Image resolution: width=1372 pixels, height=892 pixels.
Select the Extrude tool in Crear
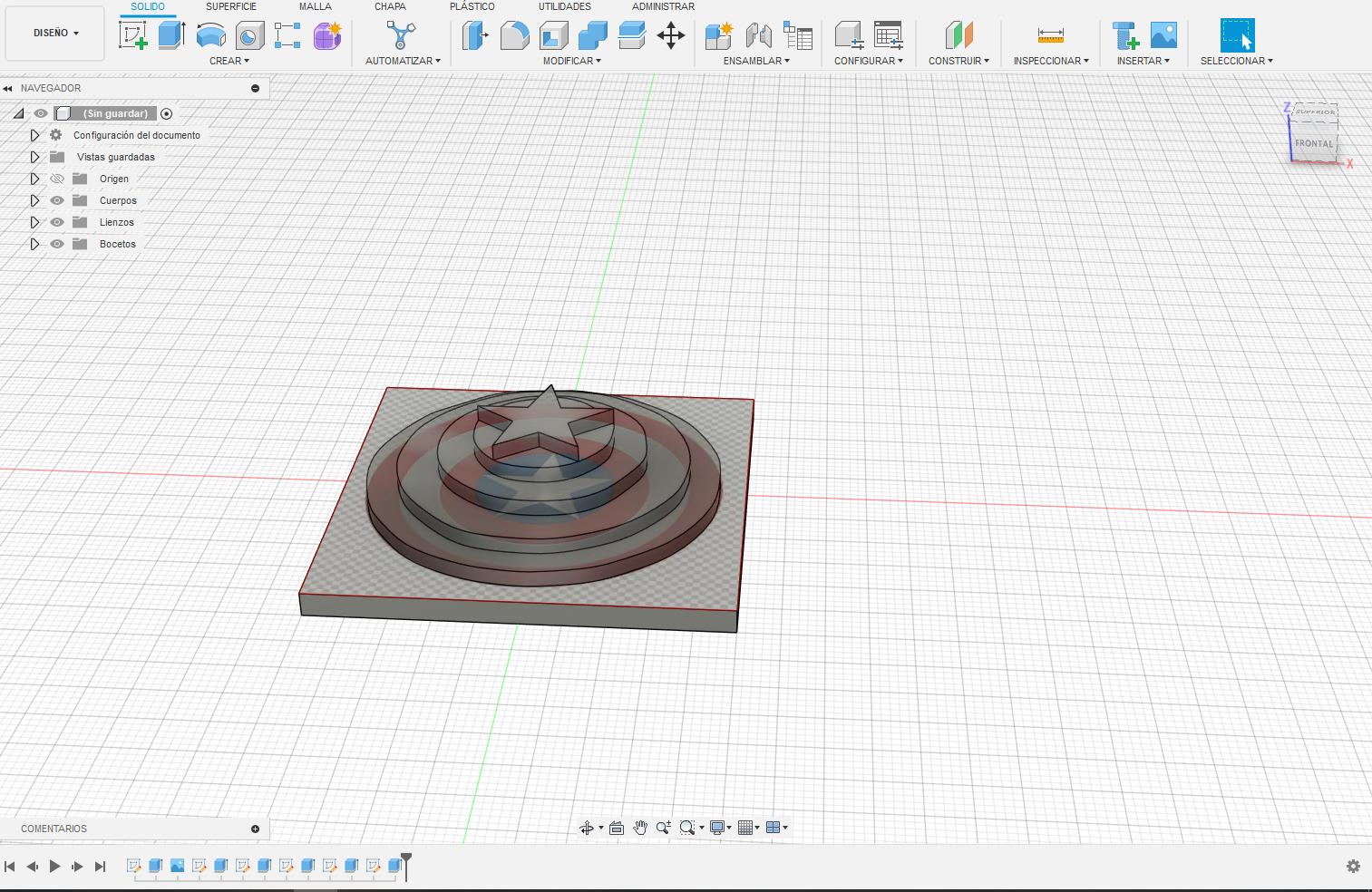(x=171, y=35)
